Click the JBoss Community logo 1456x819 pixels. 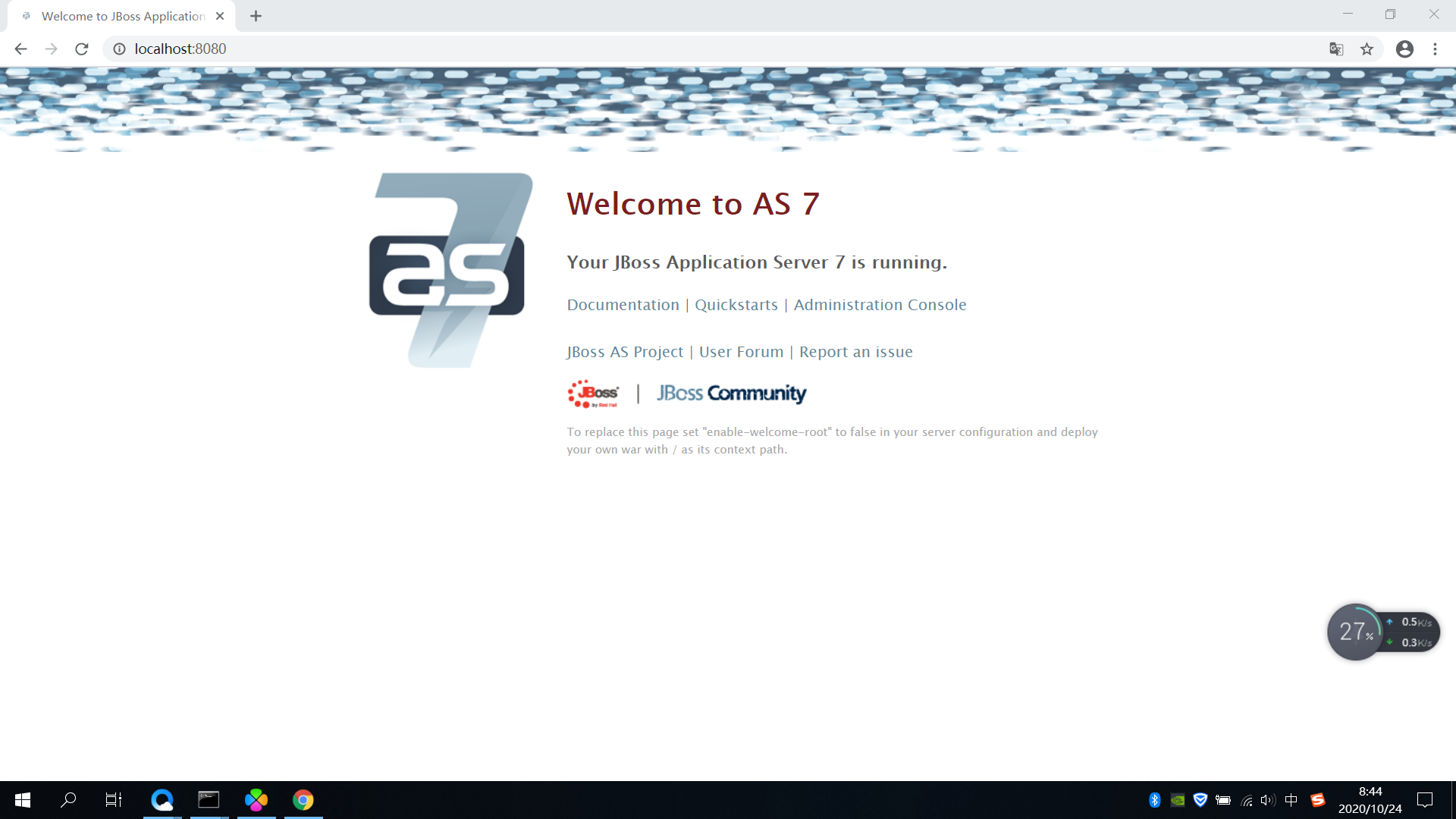[731, 394]
